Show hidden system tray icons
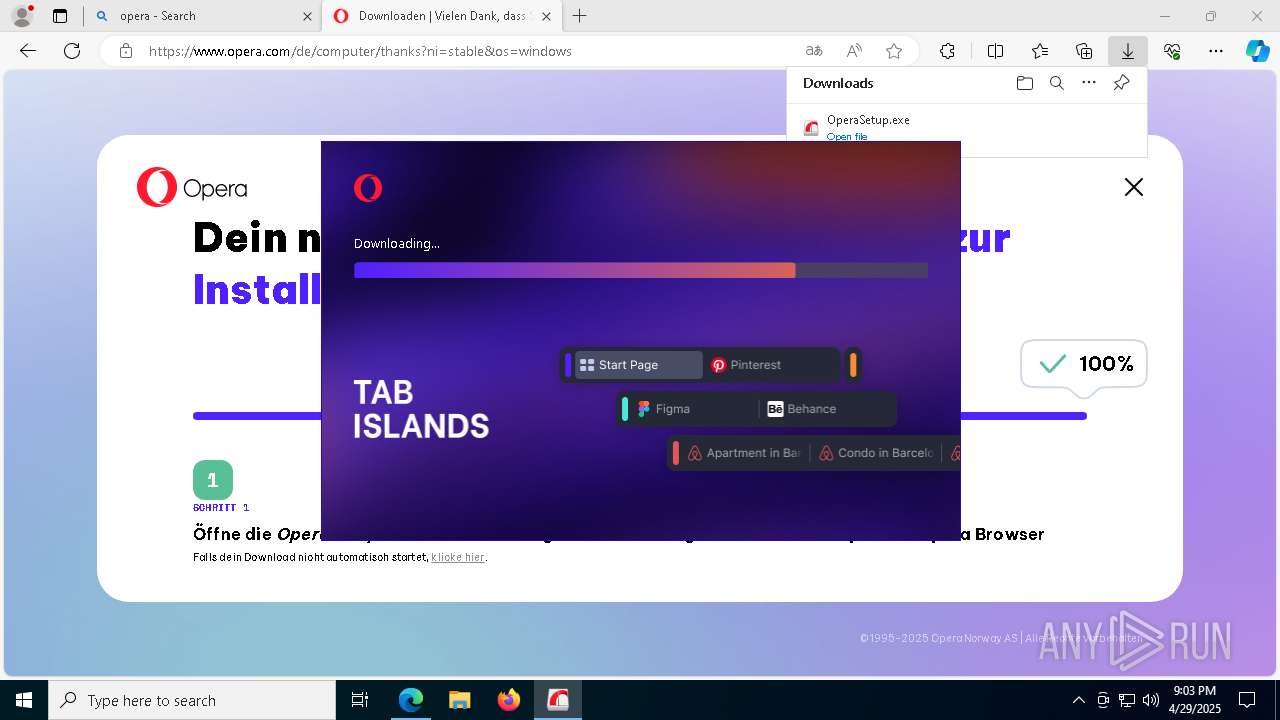Viewport: 1280px width, 720px height. click(1078, 700)
